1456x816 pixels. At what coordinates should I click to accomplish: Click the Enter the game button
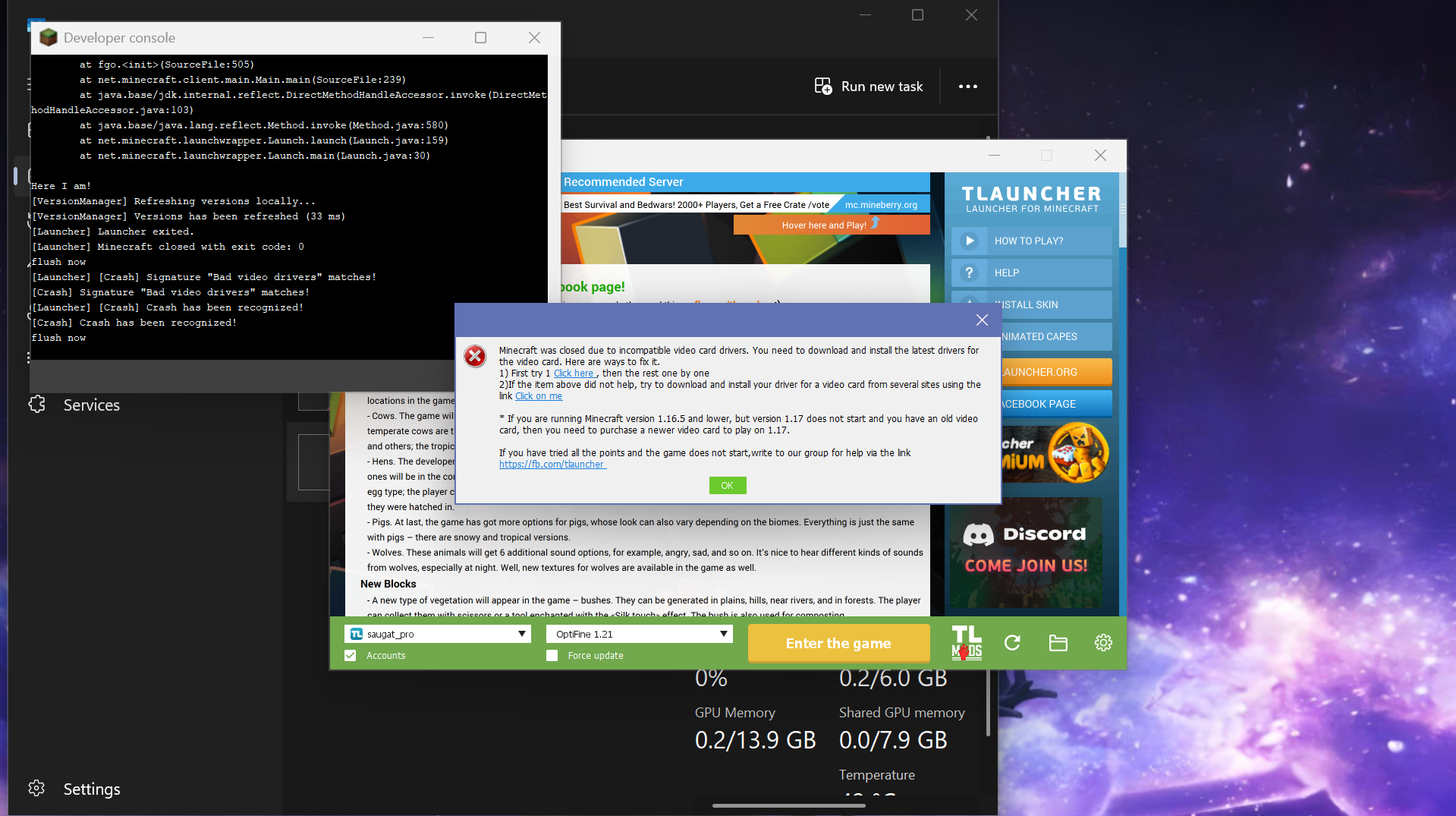click(x=838, y=643)
